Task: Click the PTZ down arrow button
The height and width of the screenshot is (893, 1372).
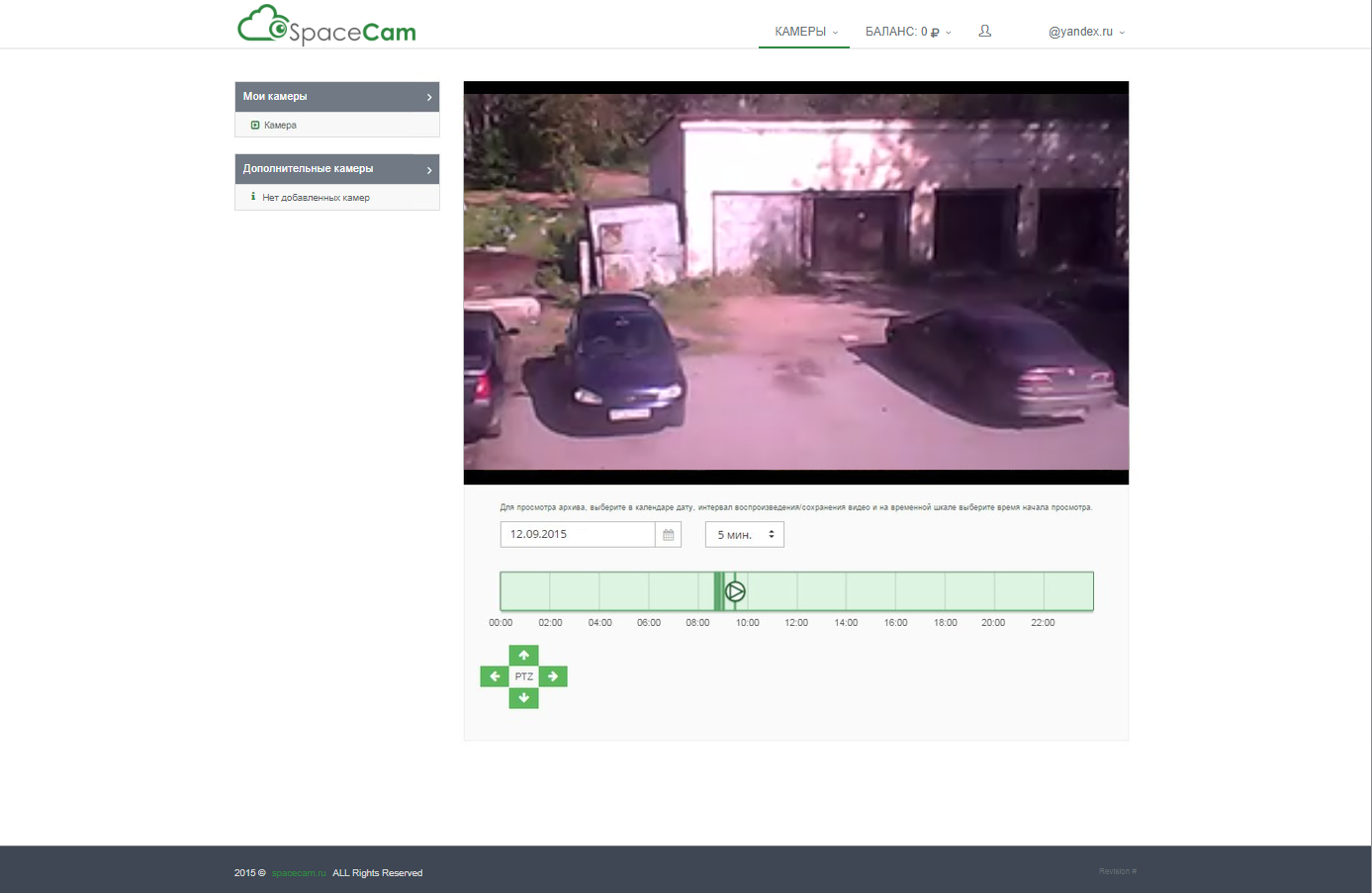Action: (523, 698)
